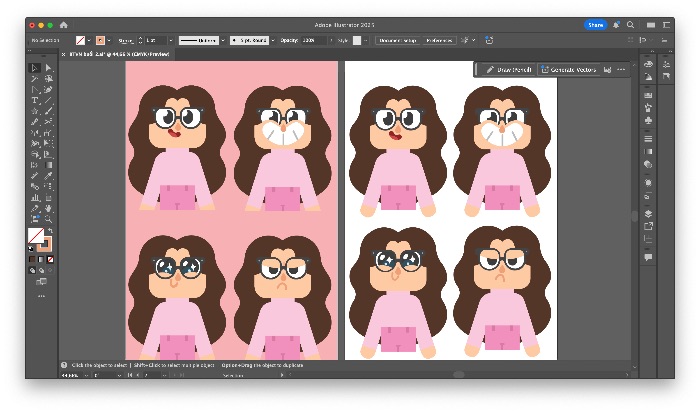Swap fill and stroke arrow

click(x=50, y=231)
